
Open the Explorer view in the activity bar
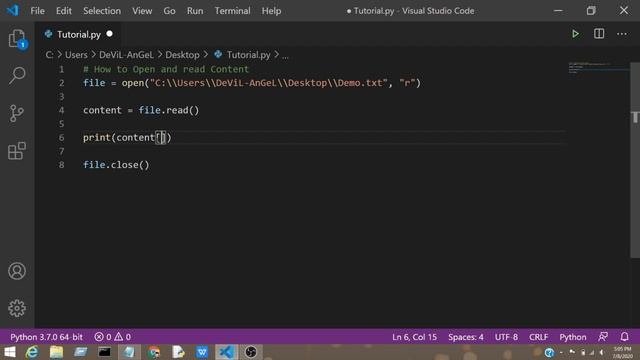click(x=17, y=39)
